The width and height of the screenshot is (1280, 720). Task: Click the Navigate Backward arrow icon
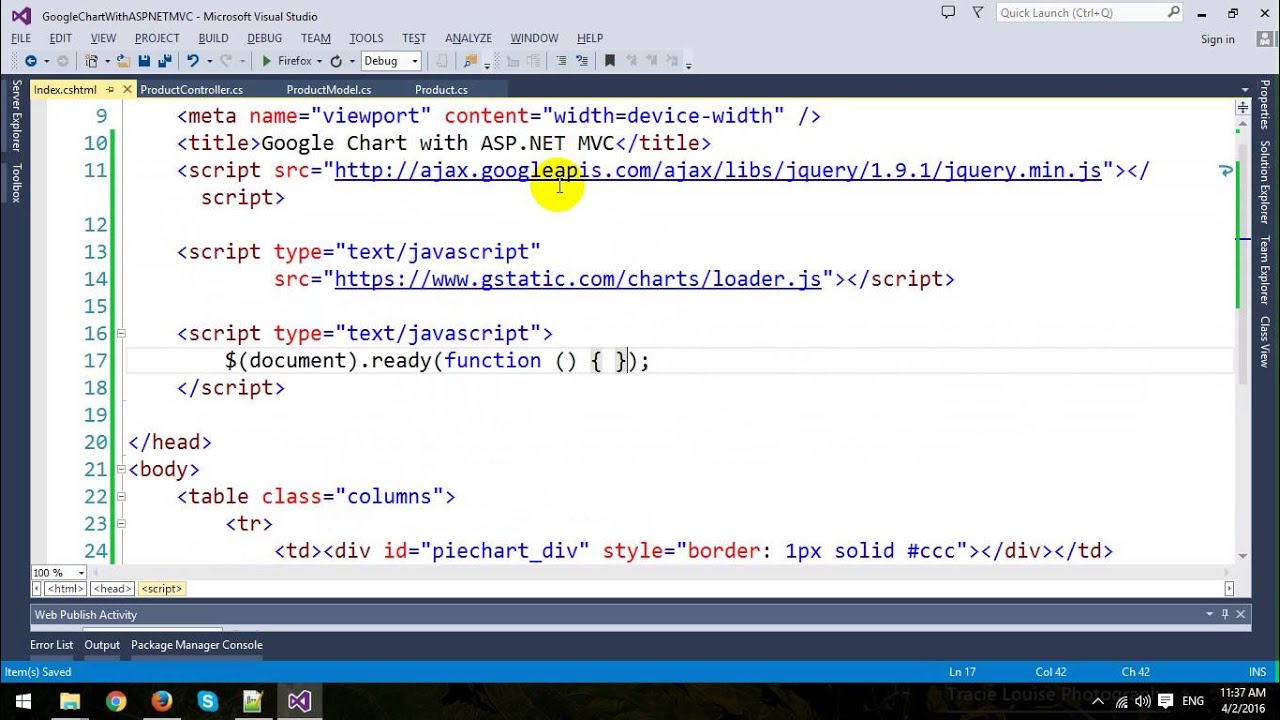click(x=30, y=61)
